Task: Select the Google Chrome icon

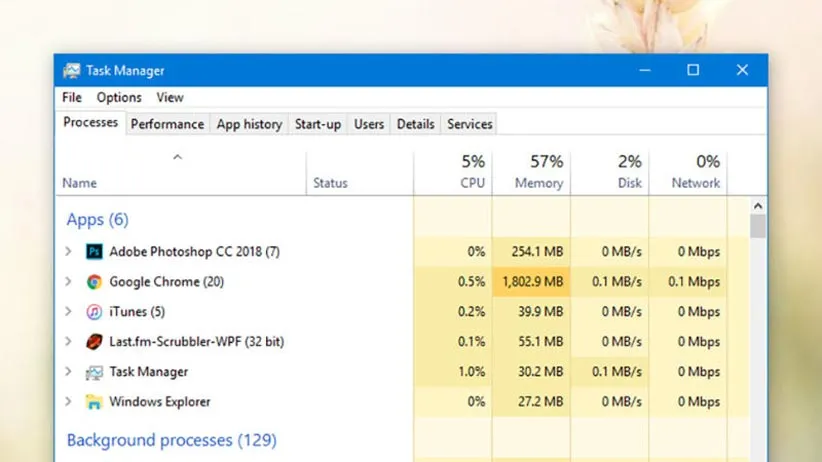Action: tap(94, 282)
